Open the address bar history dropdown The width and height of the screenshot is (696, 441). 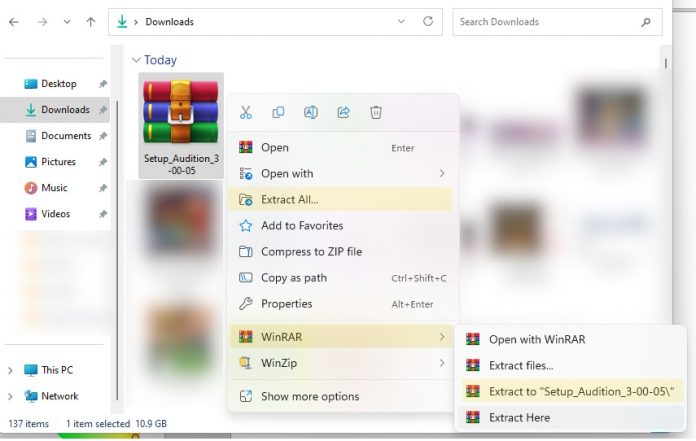401,21
